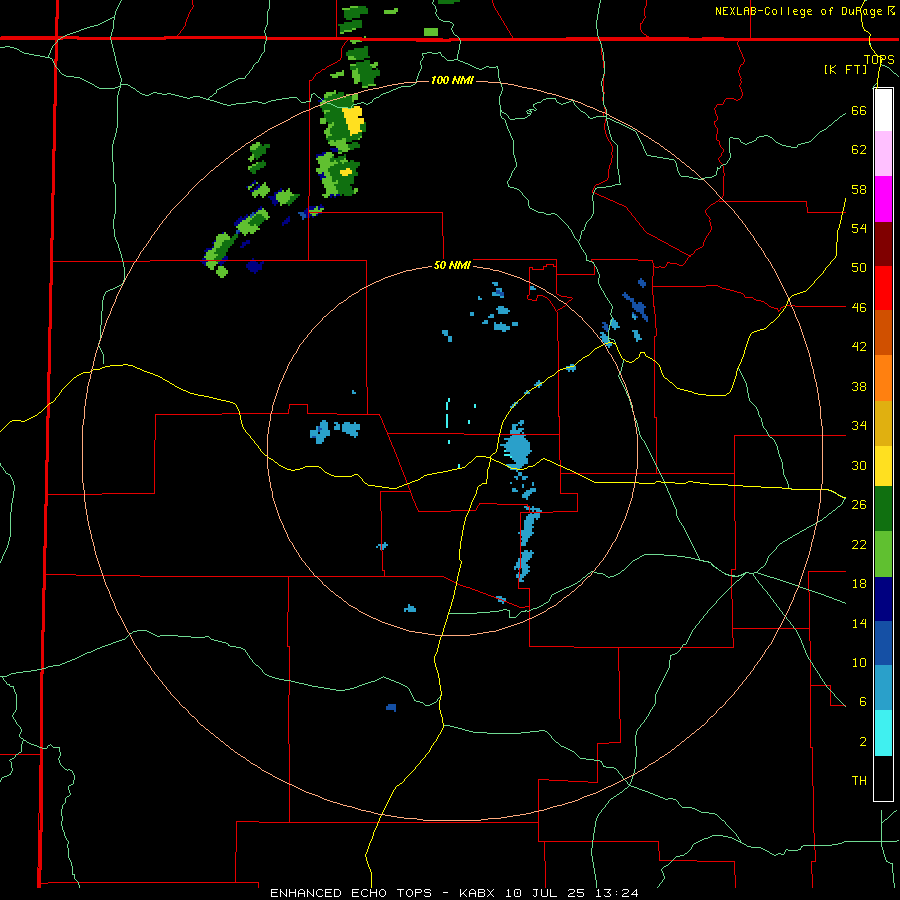The height and width of the screenshot is (900, 900).
Task: Click the TOPS legend title
Action: 879,59
